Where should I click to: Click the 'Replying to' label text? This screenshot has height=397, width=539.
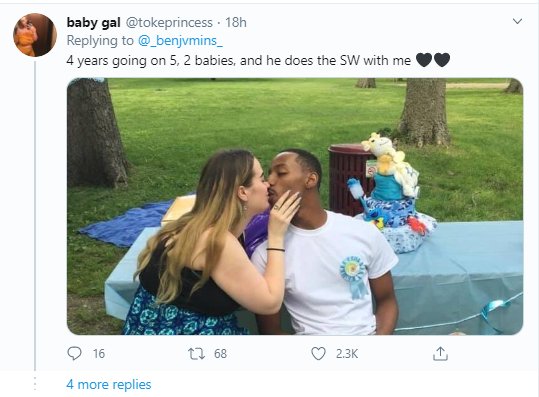pos(100,41)
